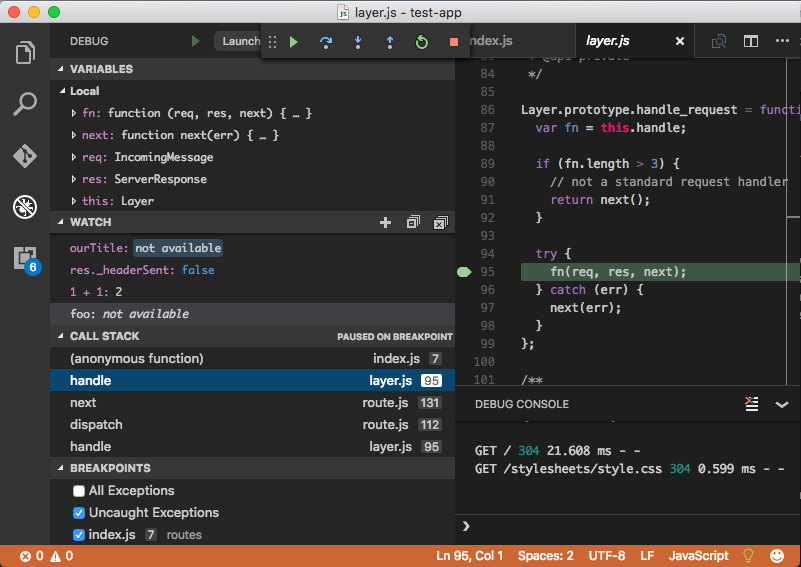Viewport: 801px width, 567px height.
Task: Open Extensions view with 6 badge
Action: click(25, 258)
